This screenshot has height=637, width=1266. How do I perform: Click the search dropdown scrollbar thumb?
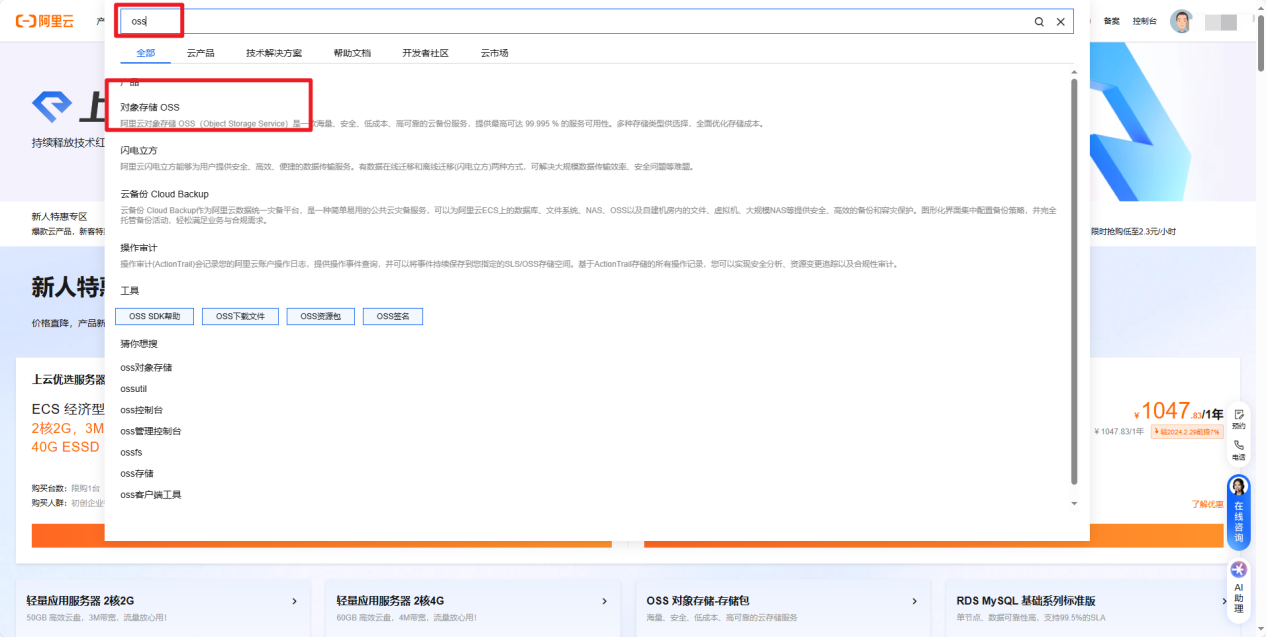pos(1075,280)
